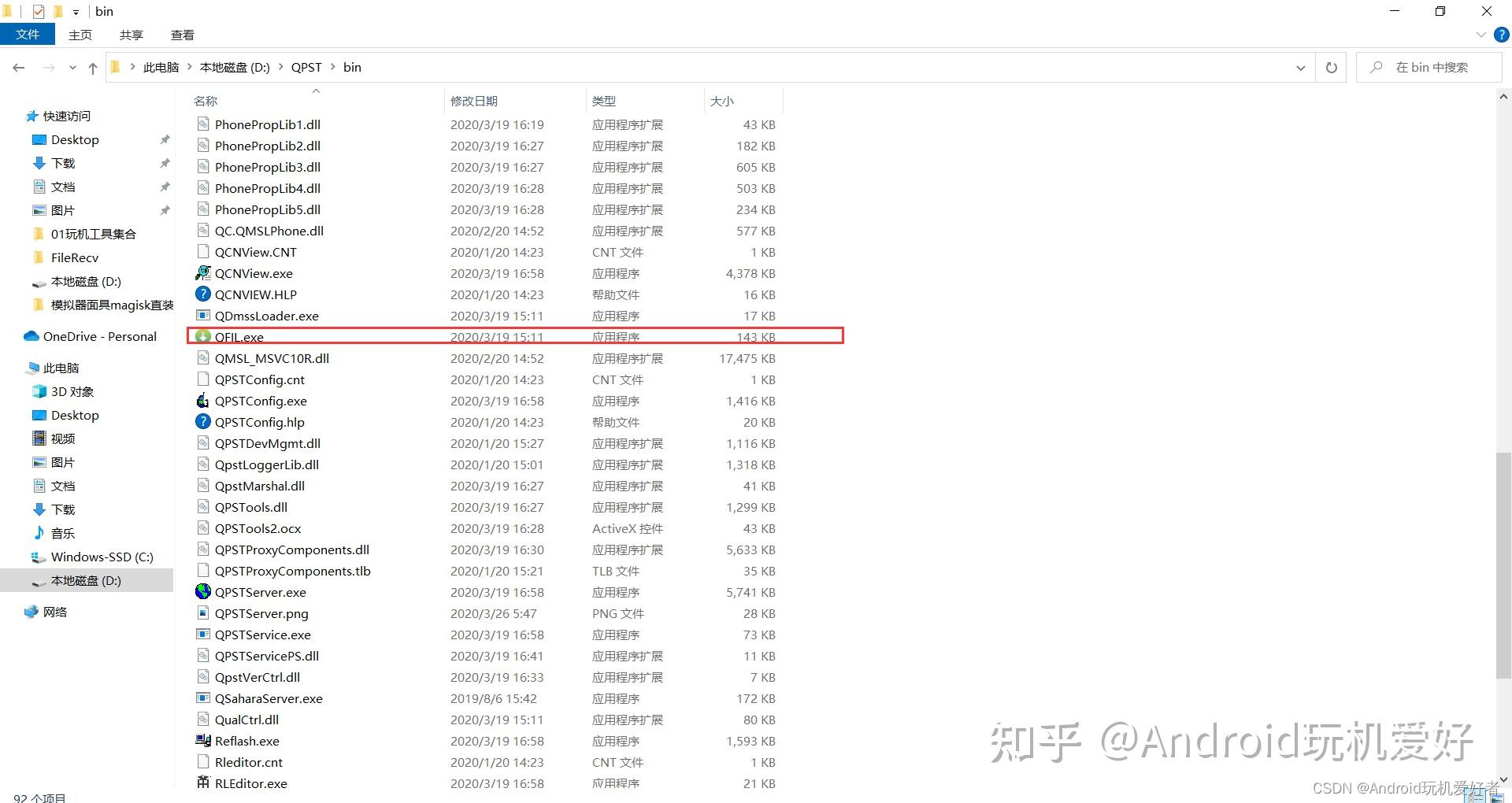Select the file QpstVerCtrl.dll
The height and width of the screenshot is (803, 1512).
258,677
